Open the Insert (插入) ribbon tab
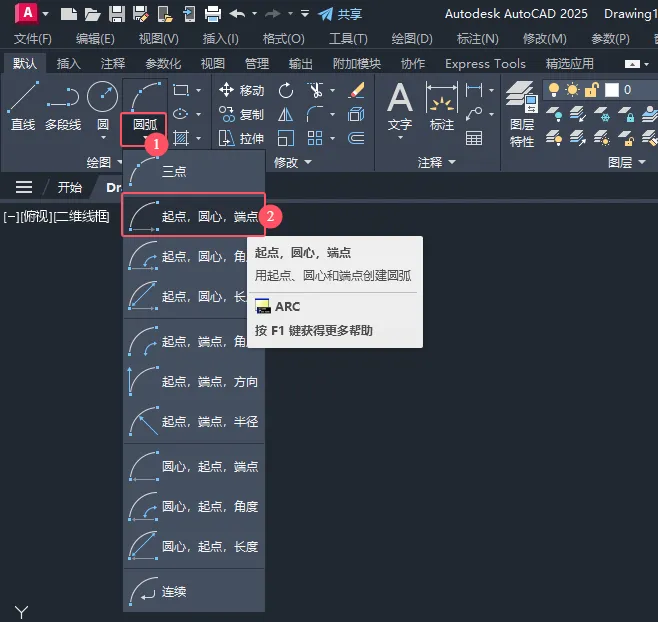Viewport: 658px width, 622px height. tap(69, 63)
